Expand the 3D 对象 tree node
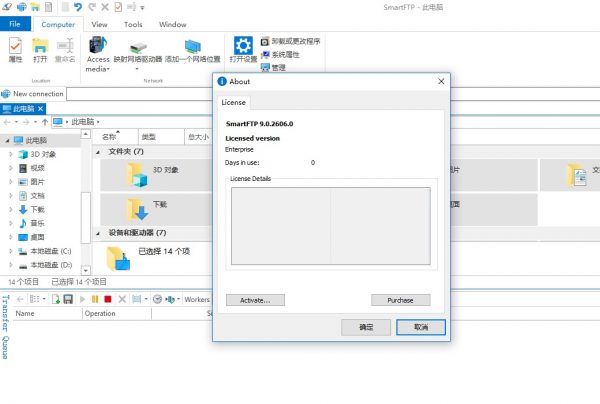The width and height of the screenshot is (600, 404). (x=11, y=154)
